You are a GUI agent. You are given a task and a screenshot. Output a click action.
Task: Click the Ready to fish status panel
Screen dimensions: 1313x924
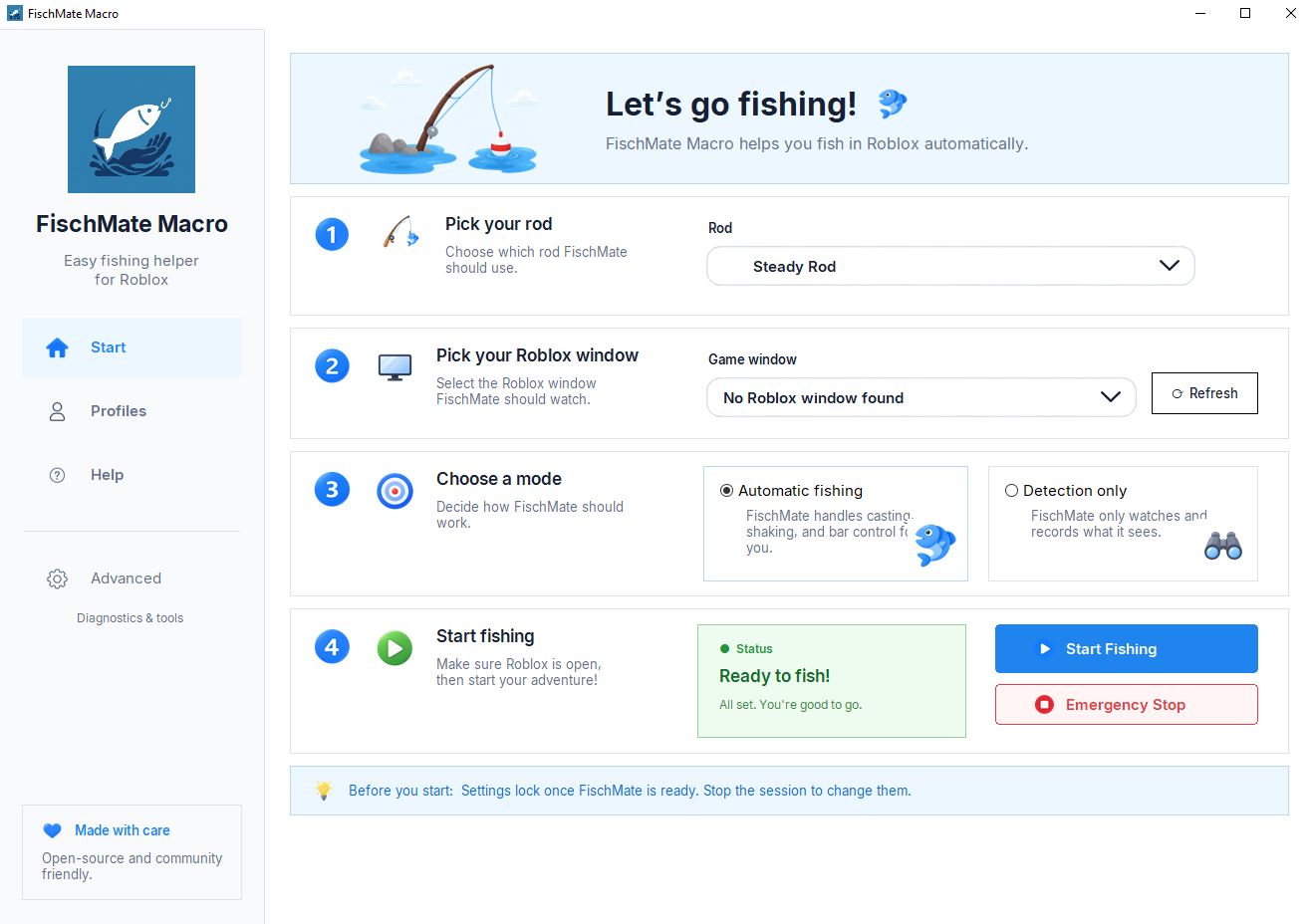(832, 681)
